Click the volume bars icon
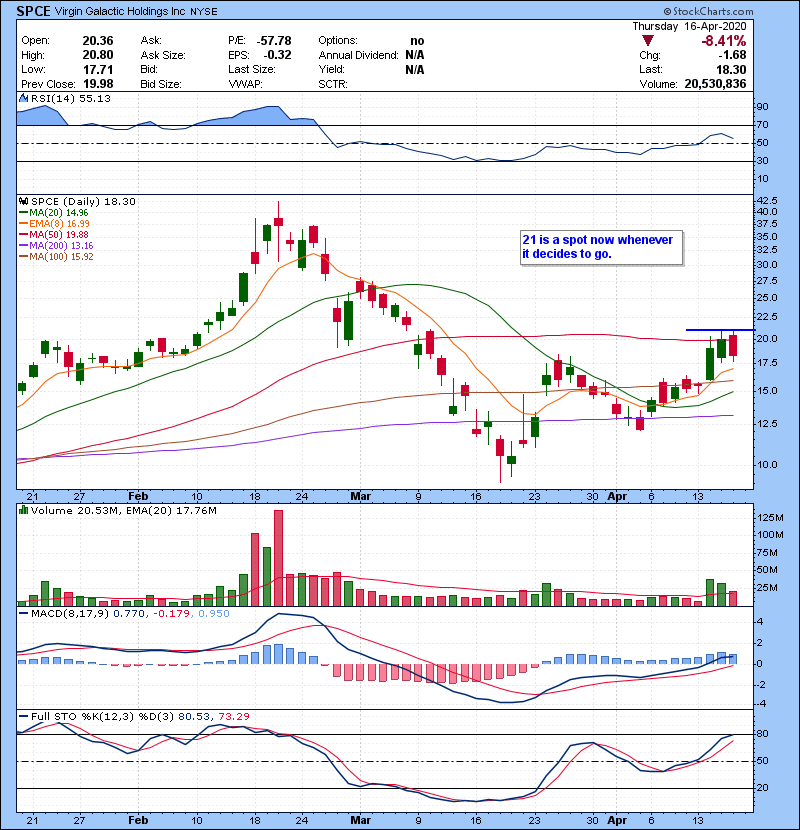Image resolution: width=800 pixels, height=830 pixels. [x=23, y=511]
